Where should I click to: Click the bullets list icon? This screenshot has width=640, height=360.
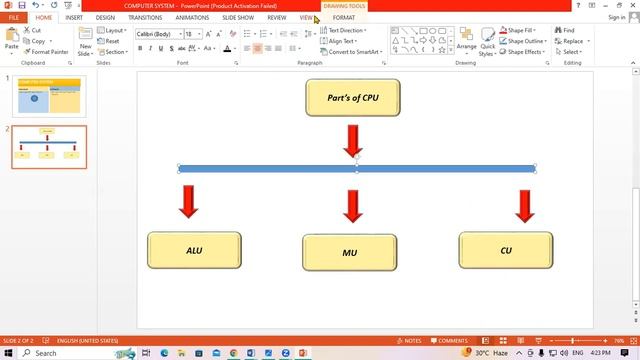(x=247, y=34)
